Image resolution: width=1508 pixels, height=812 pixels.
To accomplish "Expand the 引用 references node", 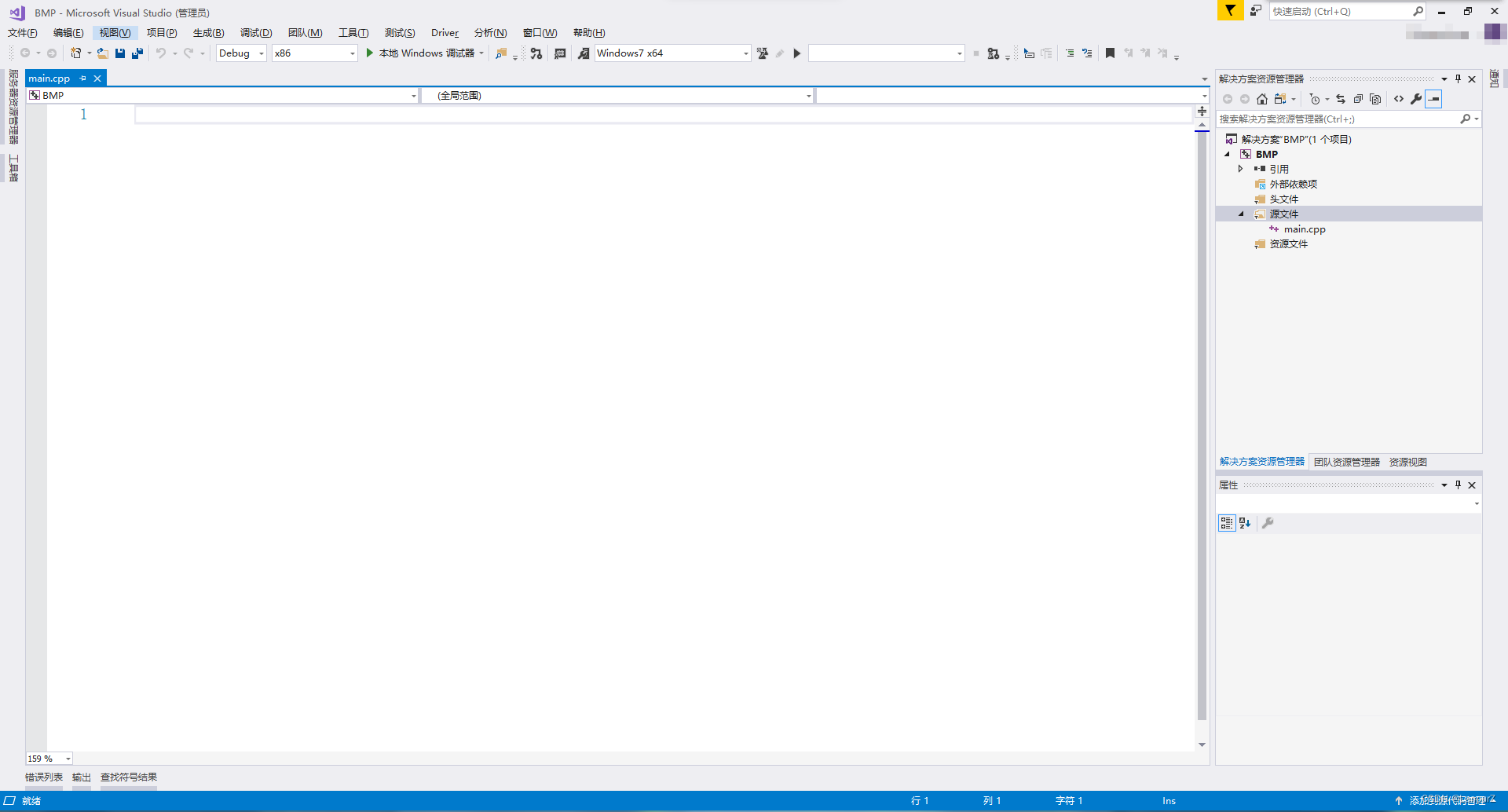I will point(1241,169).
